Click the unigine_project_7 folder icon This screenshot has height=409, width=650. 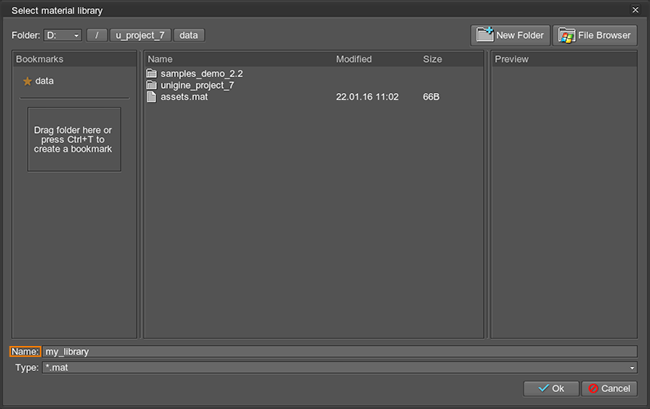[152, 85]
